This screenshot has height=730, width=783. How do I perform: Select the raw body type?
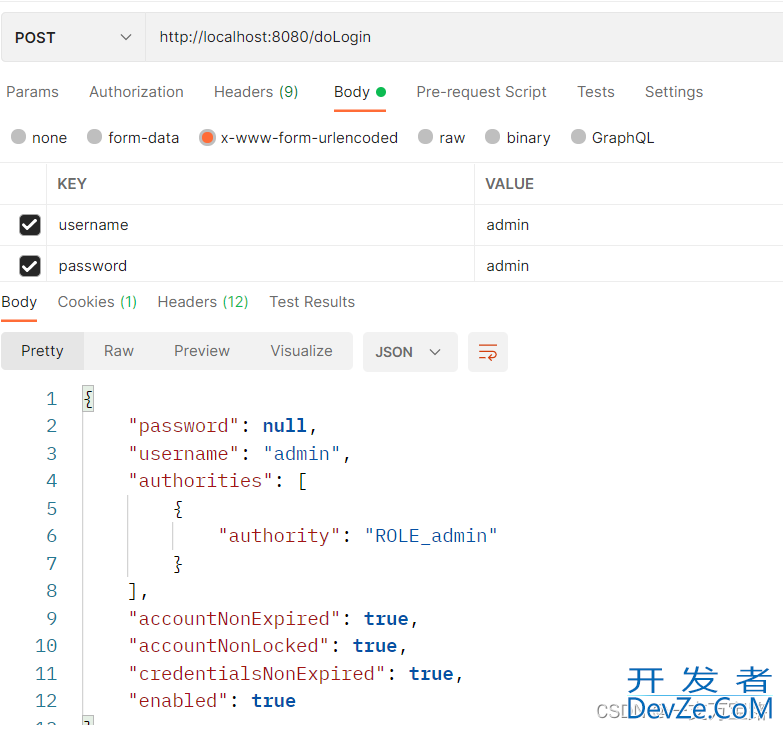(425, 137)
